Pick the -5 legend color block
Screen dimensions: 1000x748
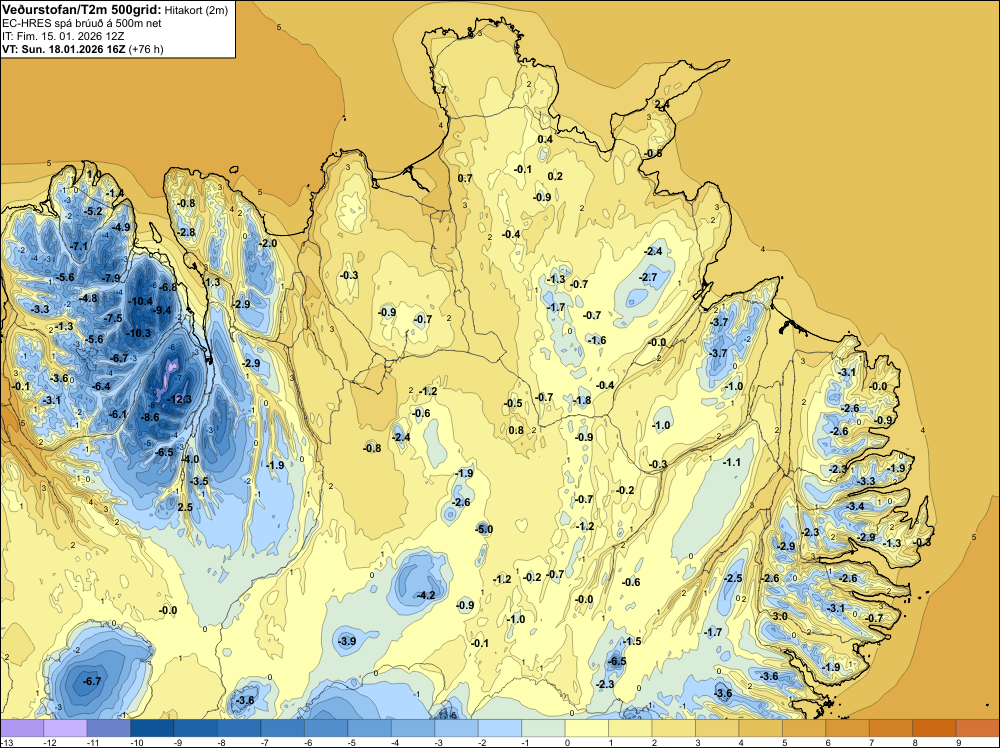(369, 728)
